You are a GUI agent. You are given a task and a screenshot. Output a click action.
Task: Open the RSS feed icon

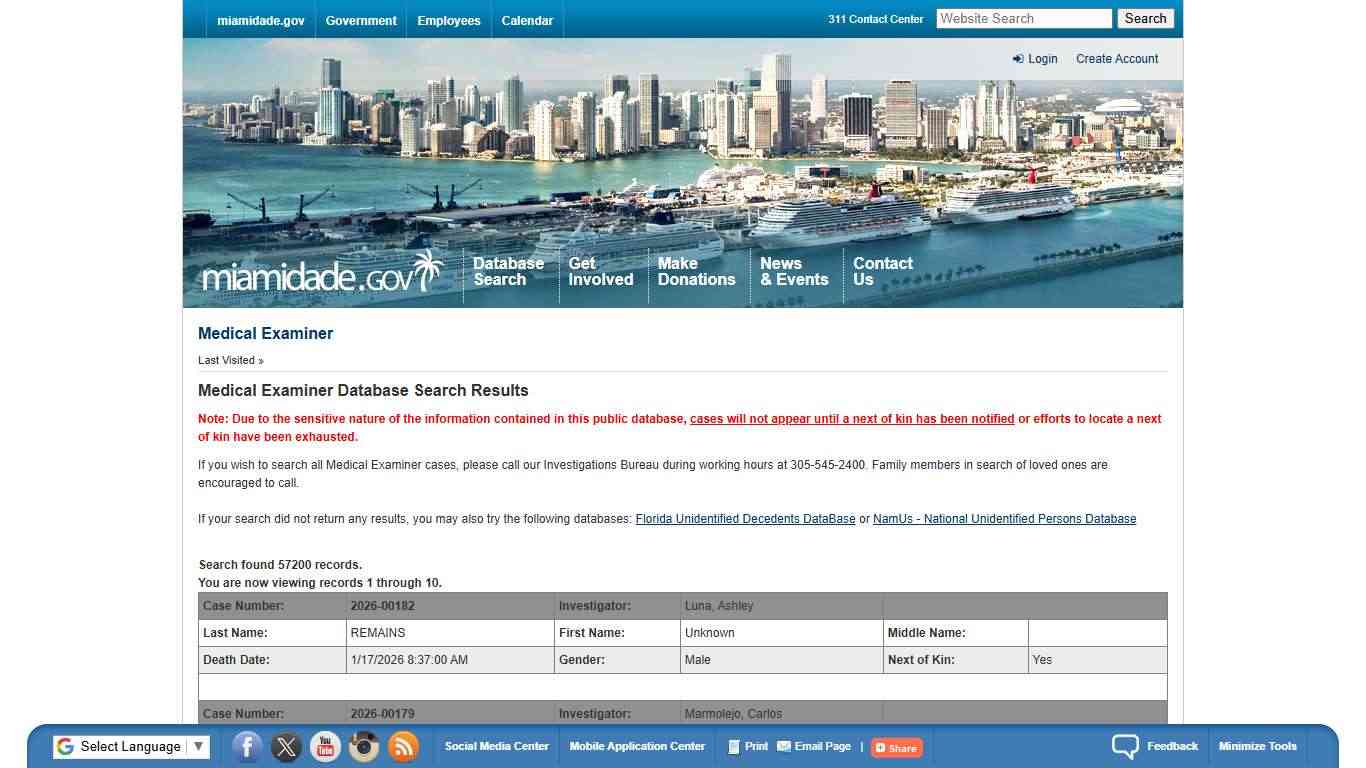tap(403, 746)
